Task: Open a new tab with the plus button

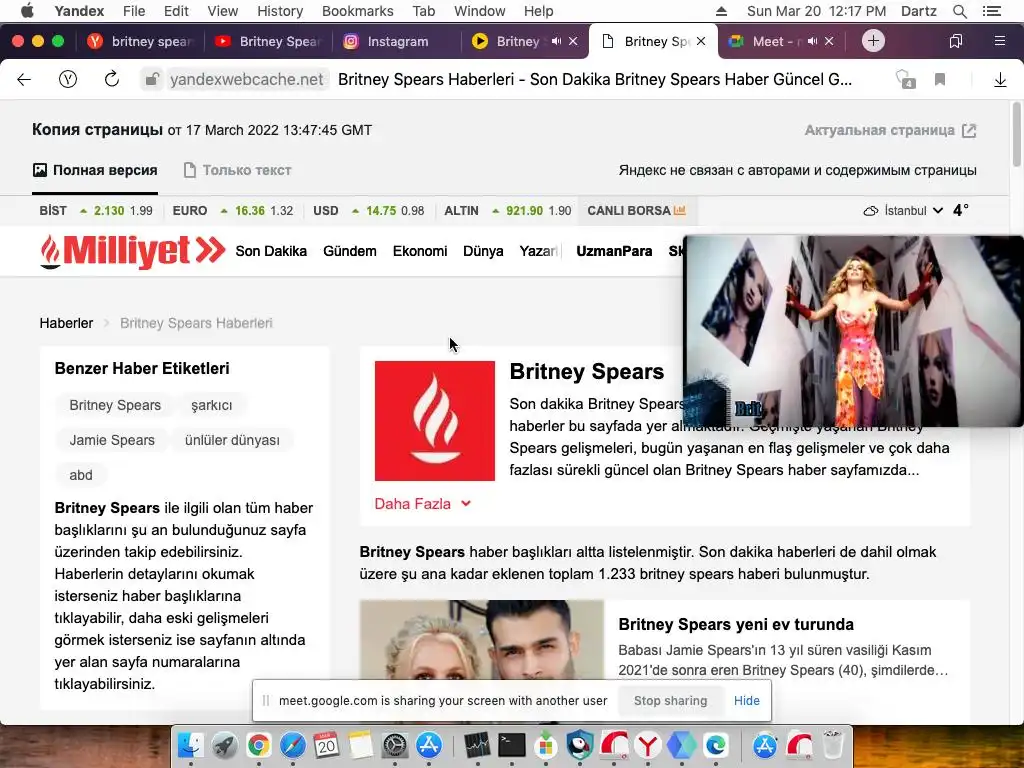Action: (873, 41)
